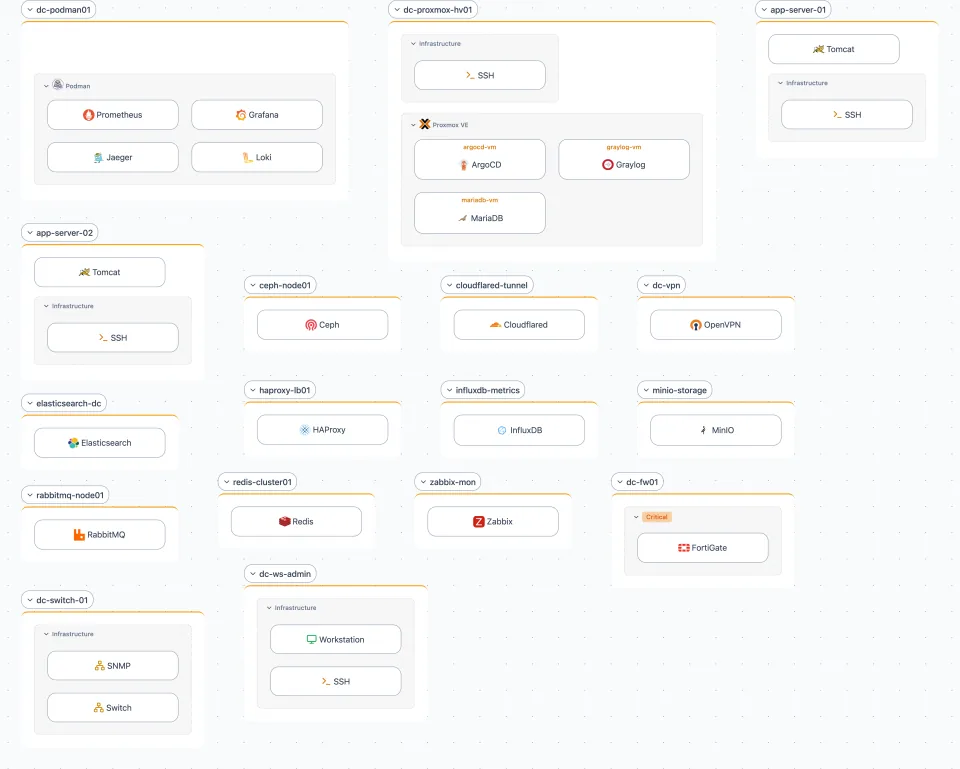
Task: Select the MariaDB service node
Action: coord(480,212)
